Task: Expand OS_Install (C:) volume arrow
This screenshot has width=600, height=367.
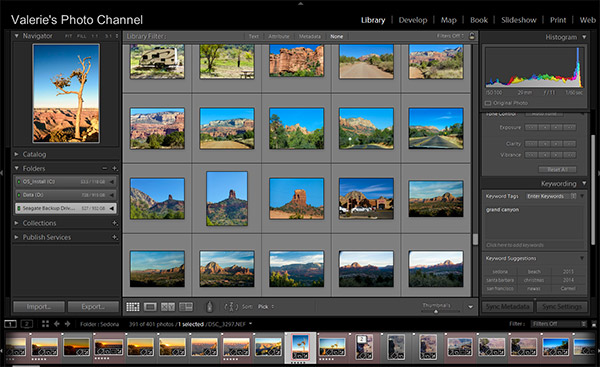Action: click(x=112, y=182)
